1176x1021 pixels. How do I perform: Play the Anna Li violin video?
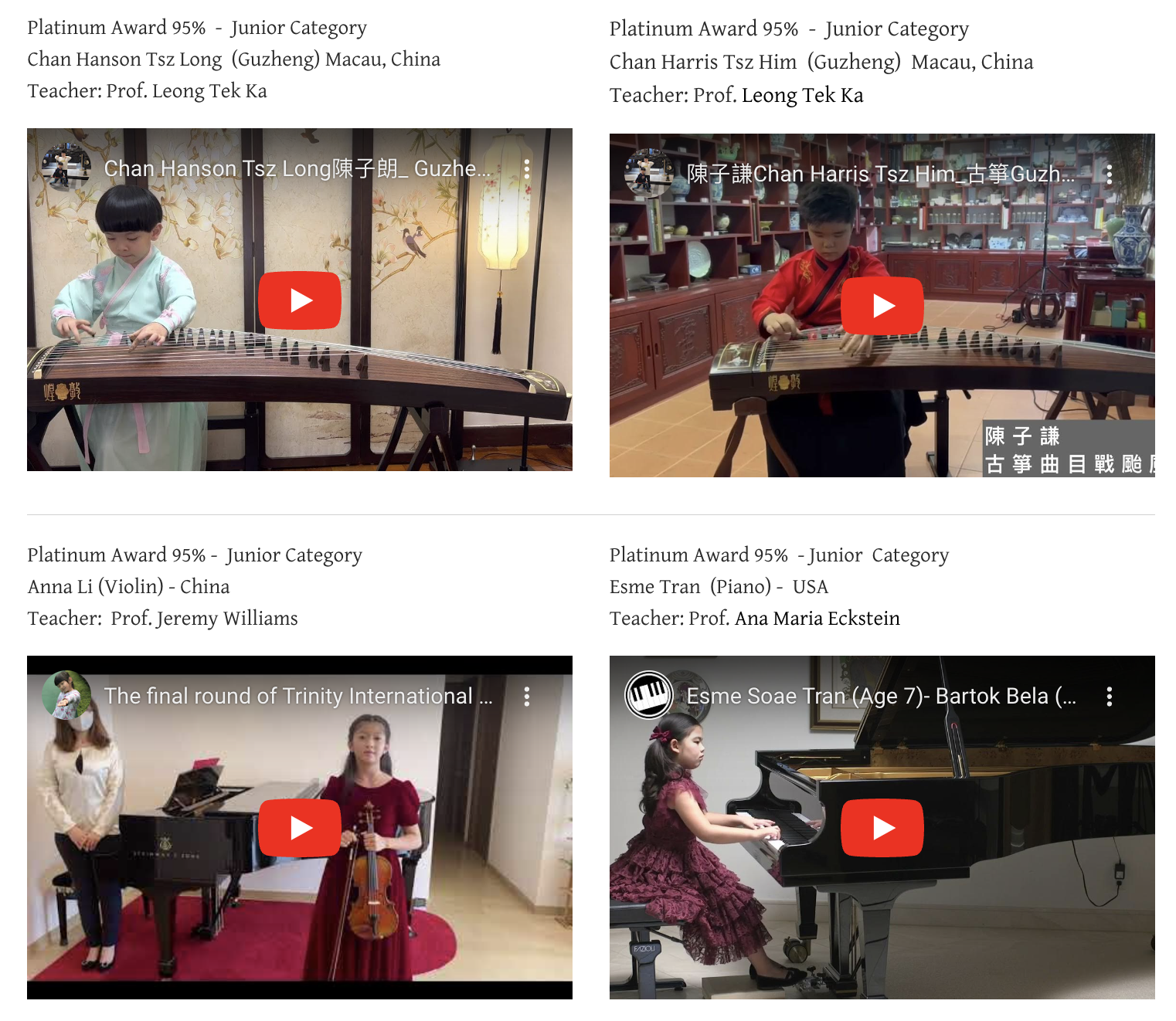click(x=300, y=828)
